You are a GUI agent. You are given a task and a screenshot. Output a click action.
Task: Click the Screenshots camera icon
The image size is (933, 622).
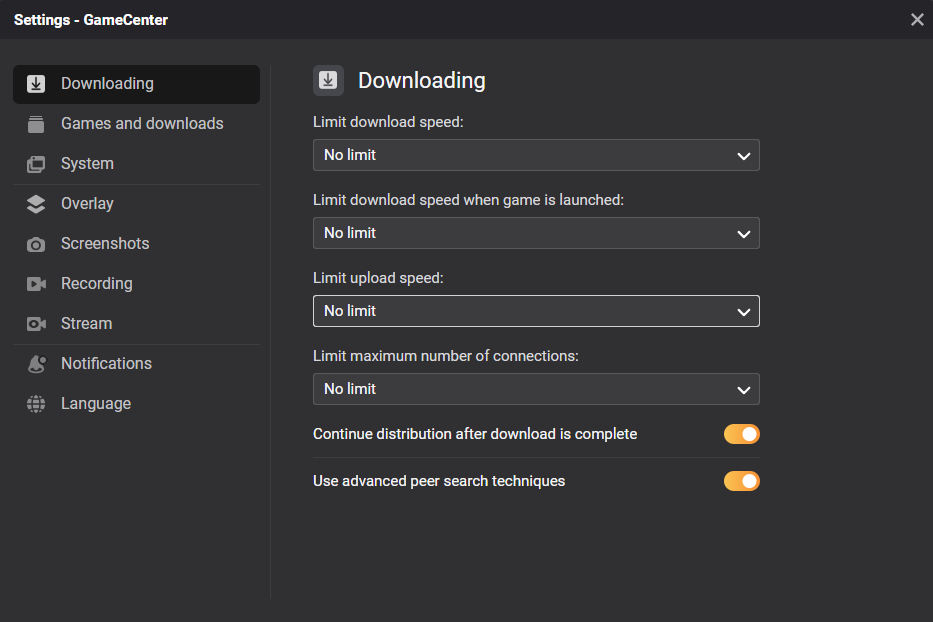point(36,244)
